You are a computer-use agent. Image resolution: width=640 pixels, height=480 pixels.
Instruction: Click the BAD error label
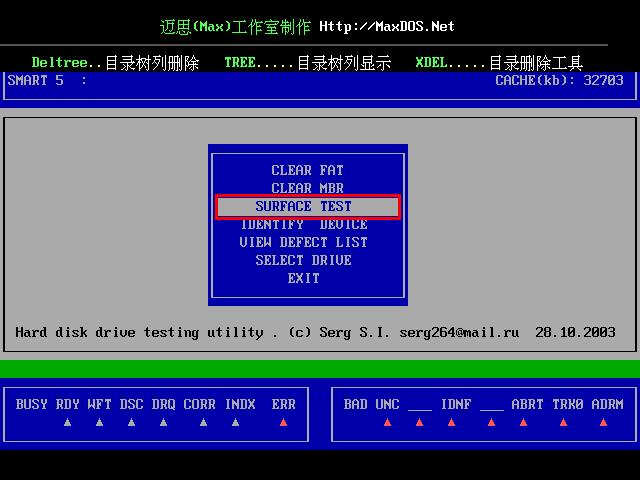(x=356, y=404)
